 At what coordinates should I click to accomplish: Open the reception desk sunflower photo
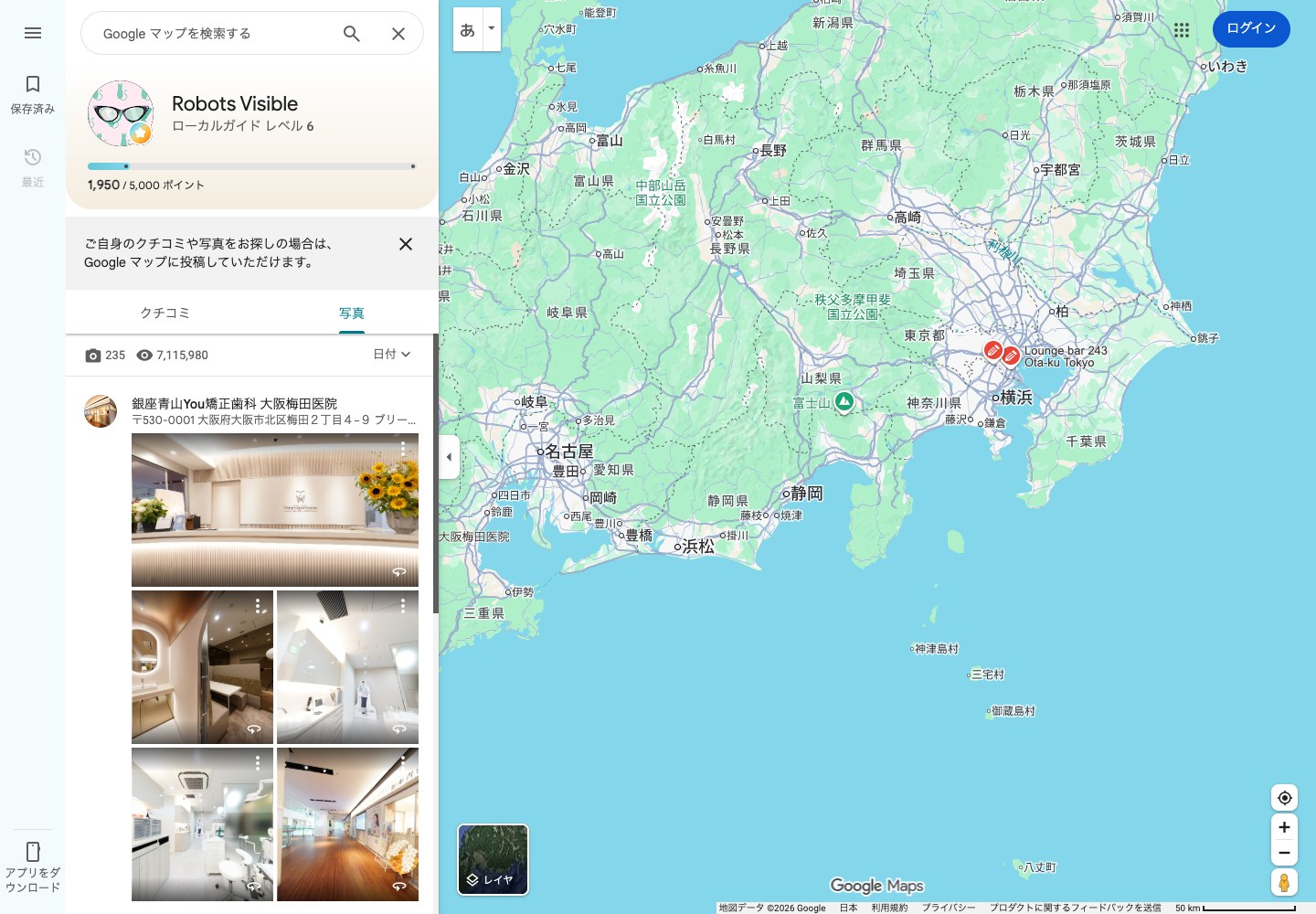pyautogui.click(x=275, y=510)
